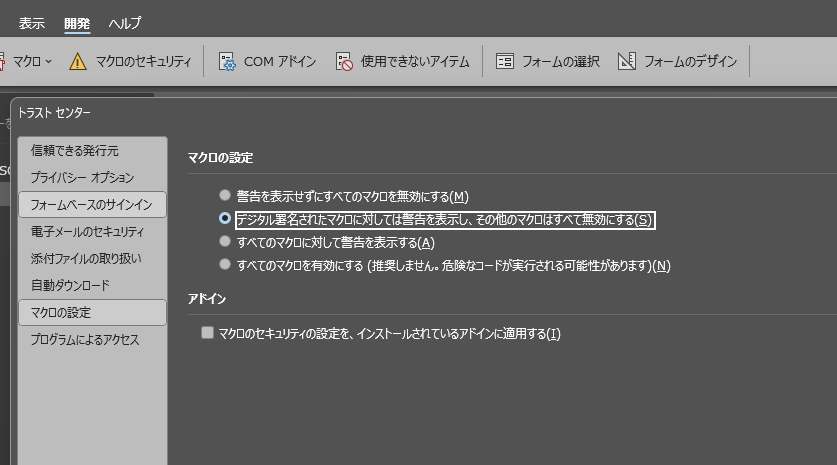Open the ヘルプ ribbon tab
This screenshot has width=837, height=465.
[125, 23]
